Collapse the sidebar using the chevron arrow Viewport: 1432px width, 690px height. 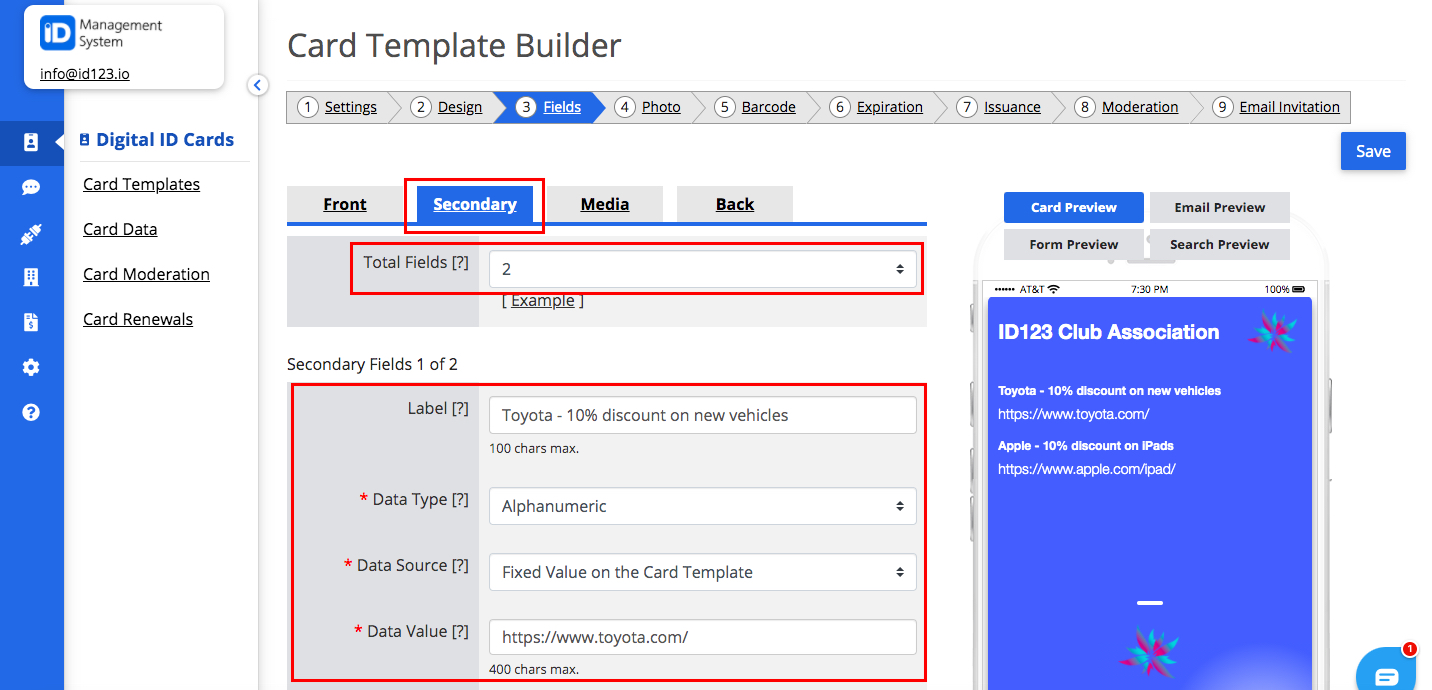point(258,85)
